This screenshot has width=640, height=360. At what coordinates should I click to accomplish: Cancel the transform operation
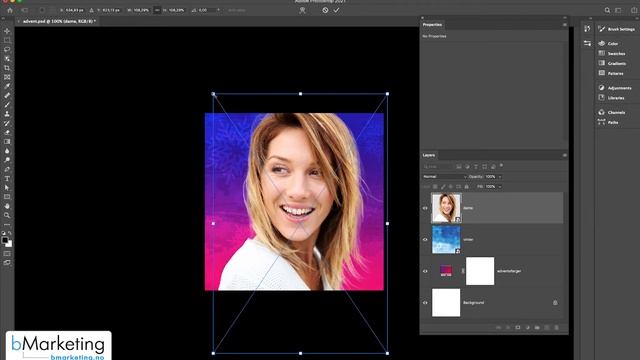[x=325, y=10]
